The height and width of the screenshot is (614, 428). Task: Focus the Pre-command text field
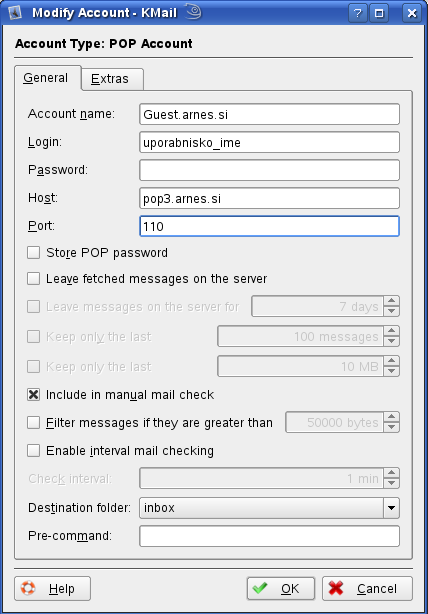(269, 536)
